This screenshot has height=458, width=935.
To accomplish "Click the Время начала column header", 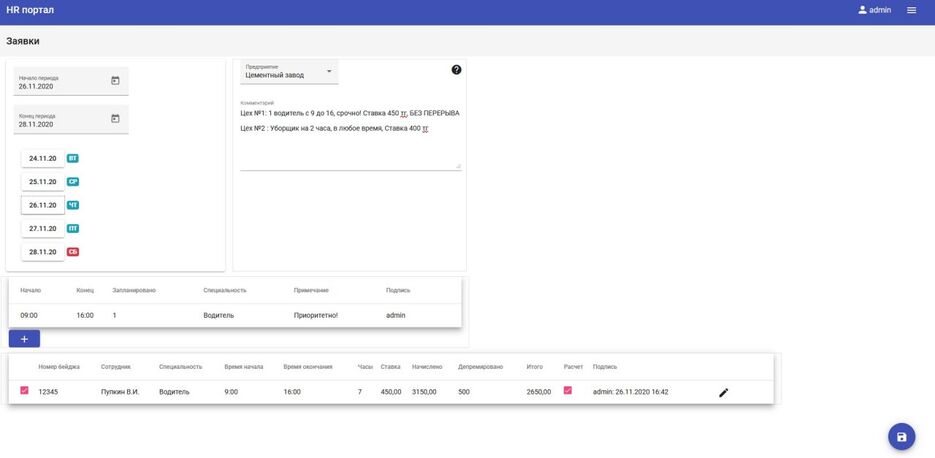I will (244, 367).
